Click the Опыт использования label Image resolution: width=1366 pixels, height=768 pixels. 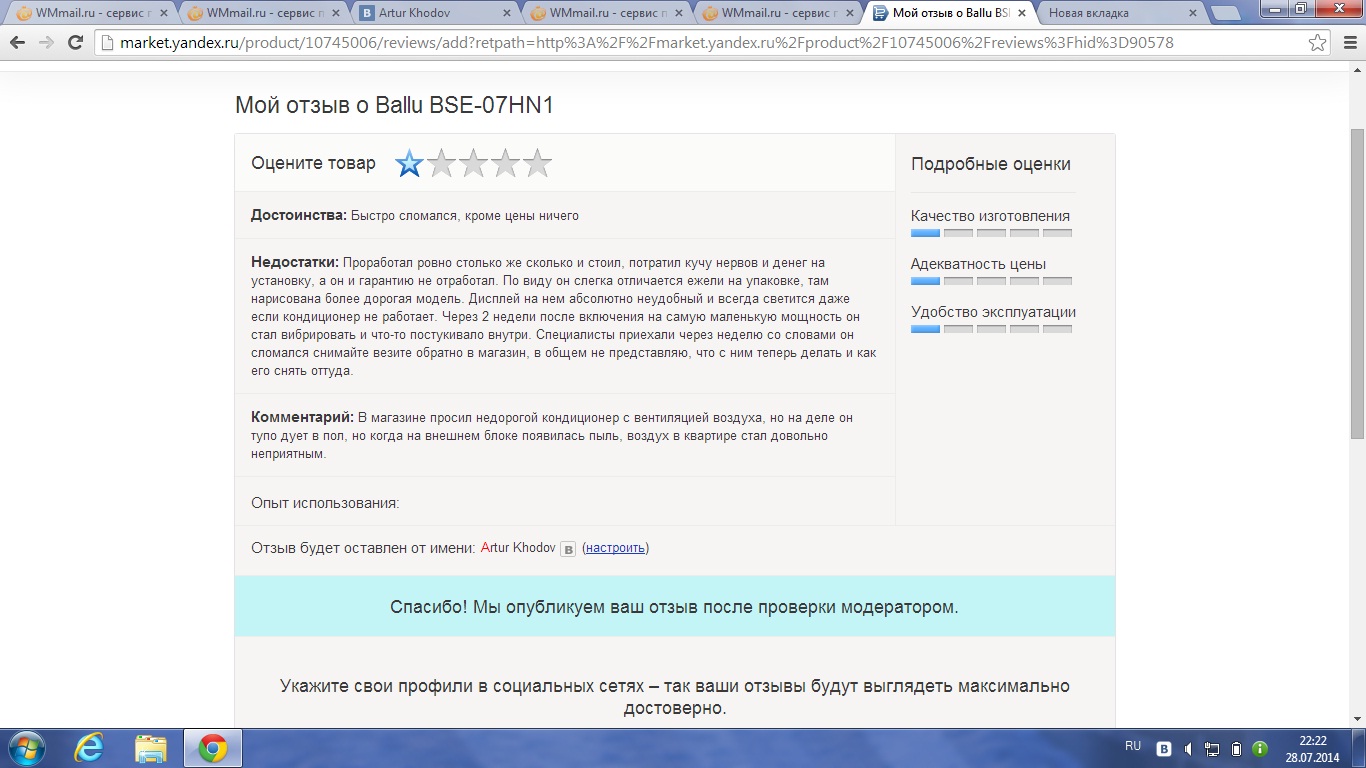[x=325, y=502]
